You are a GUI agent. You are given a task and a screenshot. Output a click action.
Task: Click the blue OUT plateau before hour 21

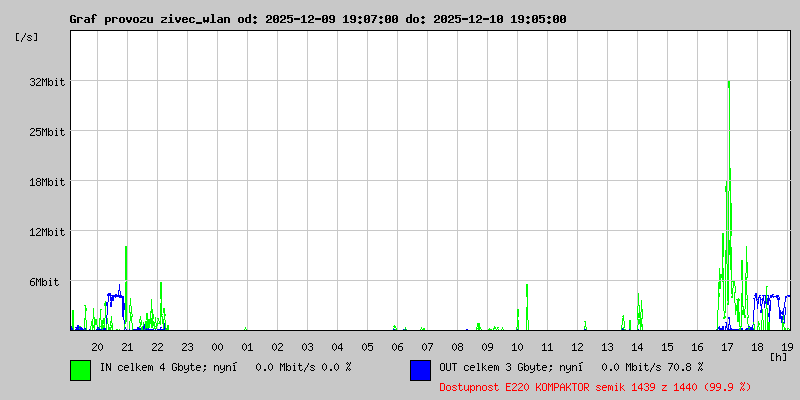(x=115, y=296)
